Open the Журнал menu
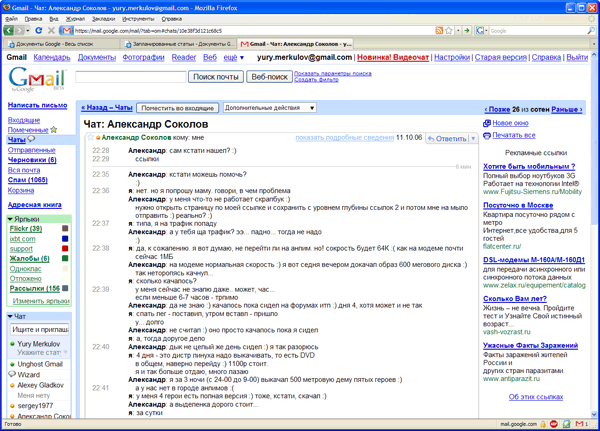The height and width of the screenshot is (431, 600). 75,19
